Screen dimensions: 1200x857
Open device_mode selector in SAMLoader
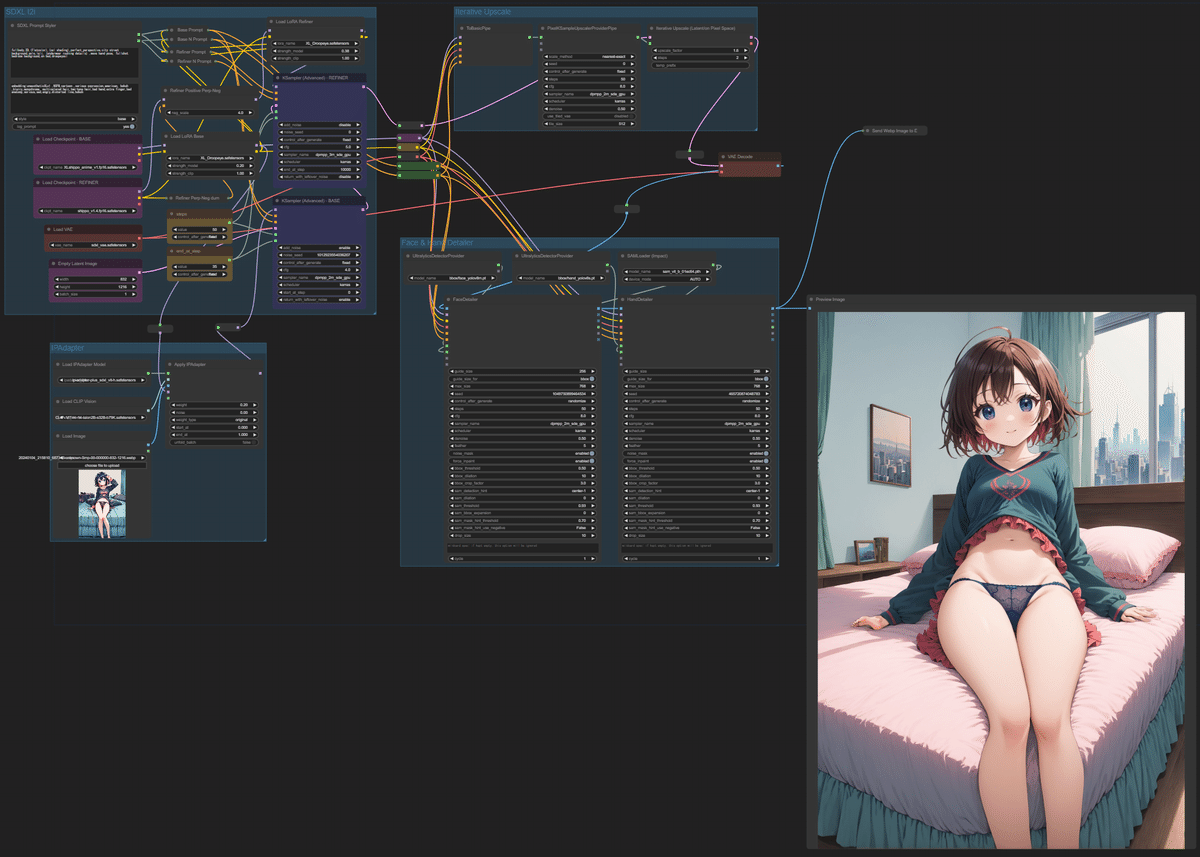click(x=667, y=279)
